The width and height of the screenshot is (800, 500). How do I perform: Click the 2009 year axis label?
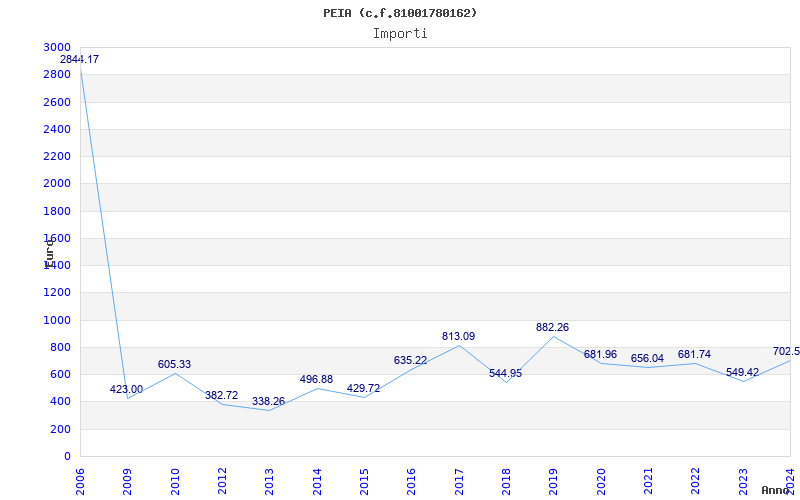pyautogui.click(x=128, y=482)
